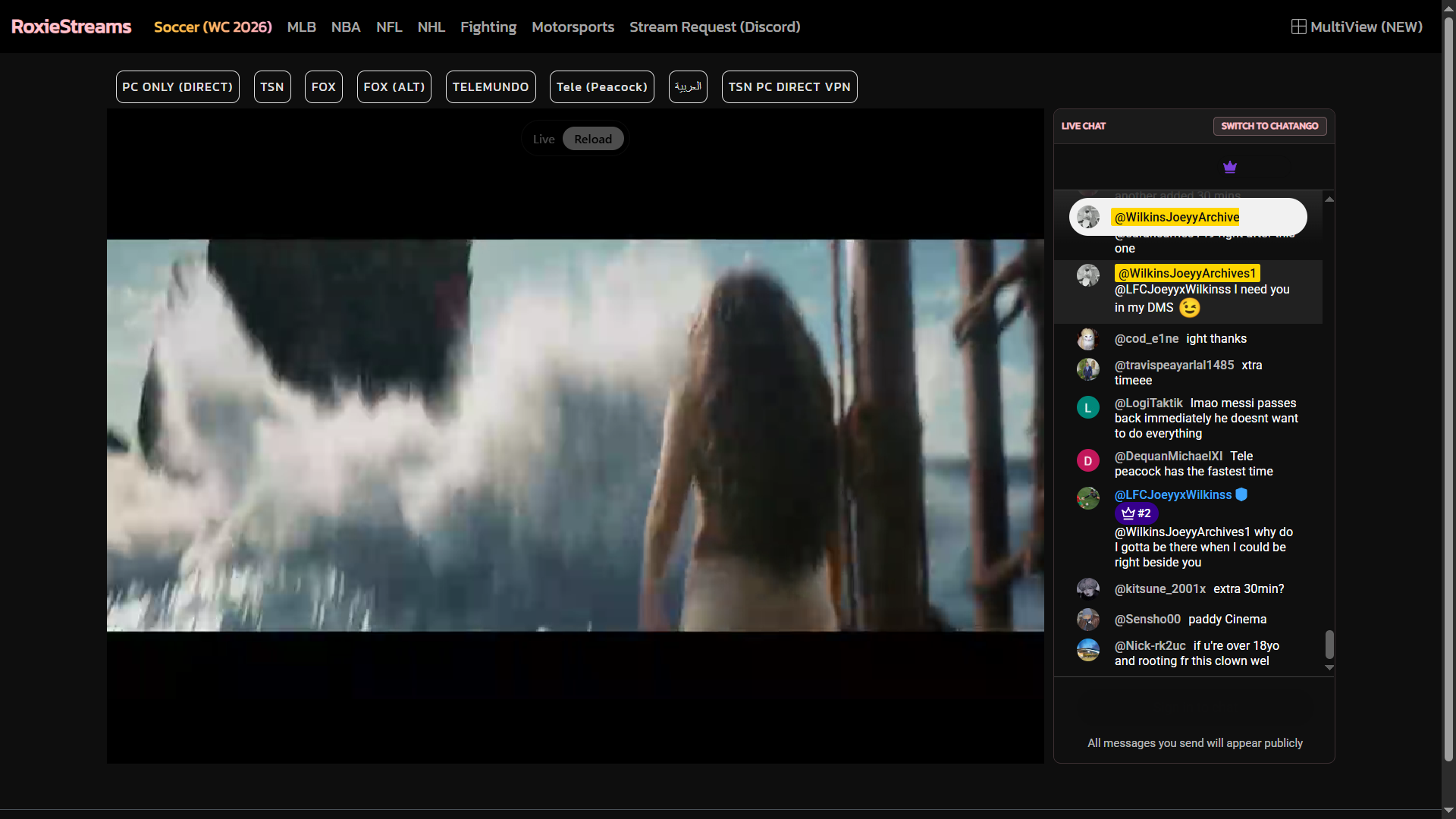Click the Nick-rk2uc profile avatar
This screenshot has height=819, width=1456.
(x=1087, y=650)
